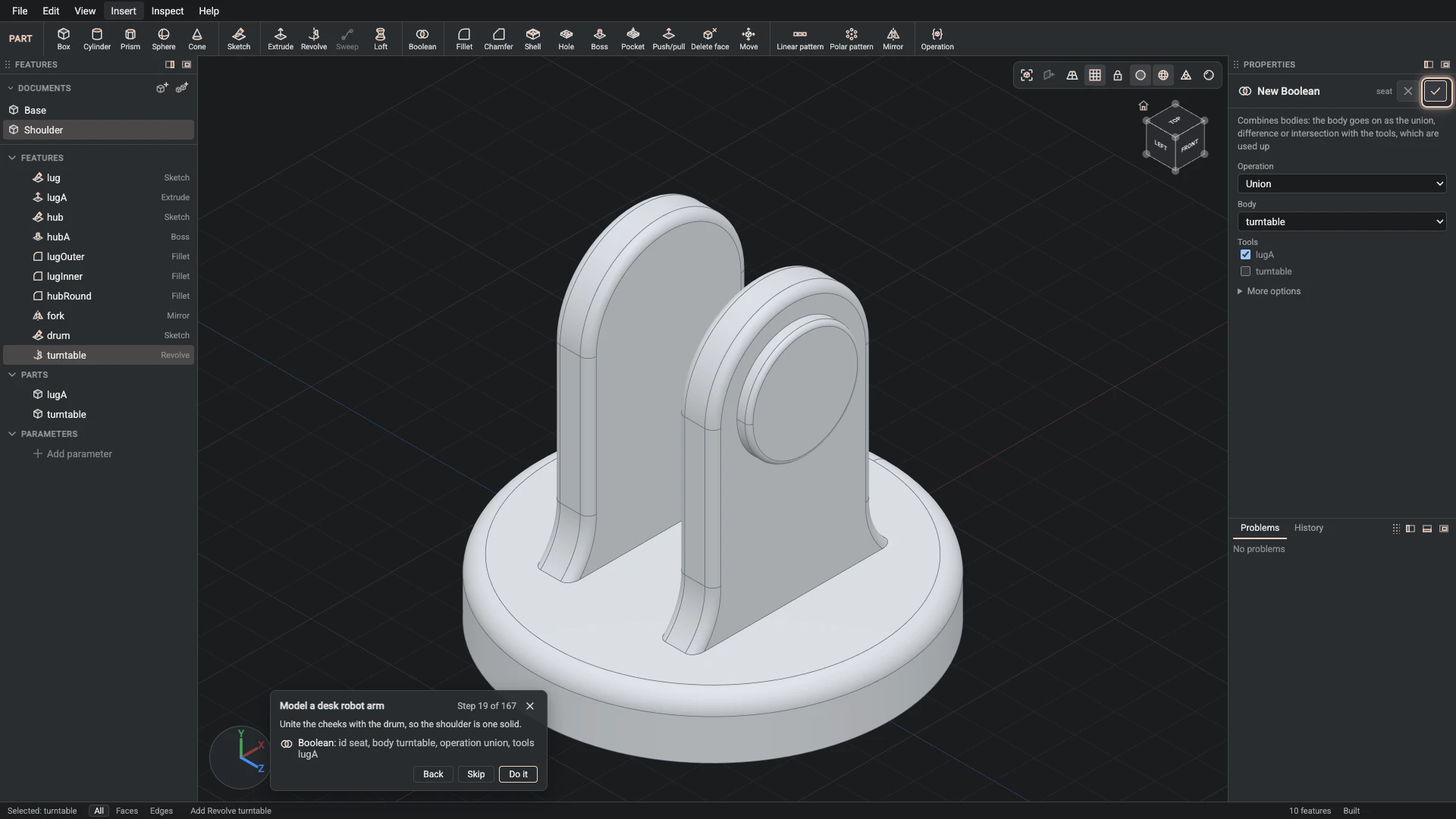Click Add parameter

pos(73,453)
